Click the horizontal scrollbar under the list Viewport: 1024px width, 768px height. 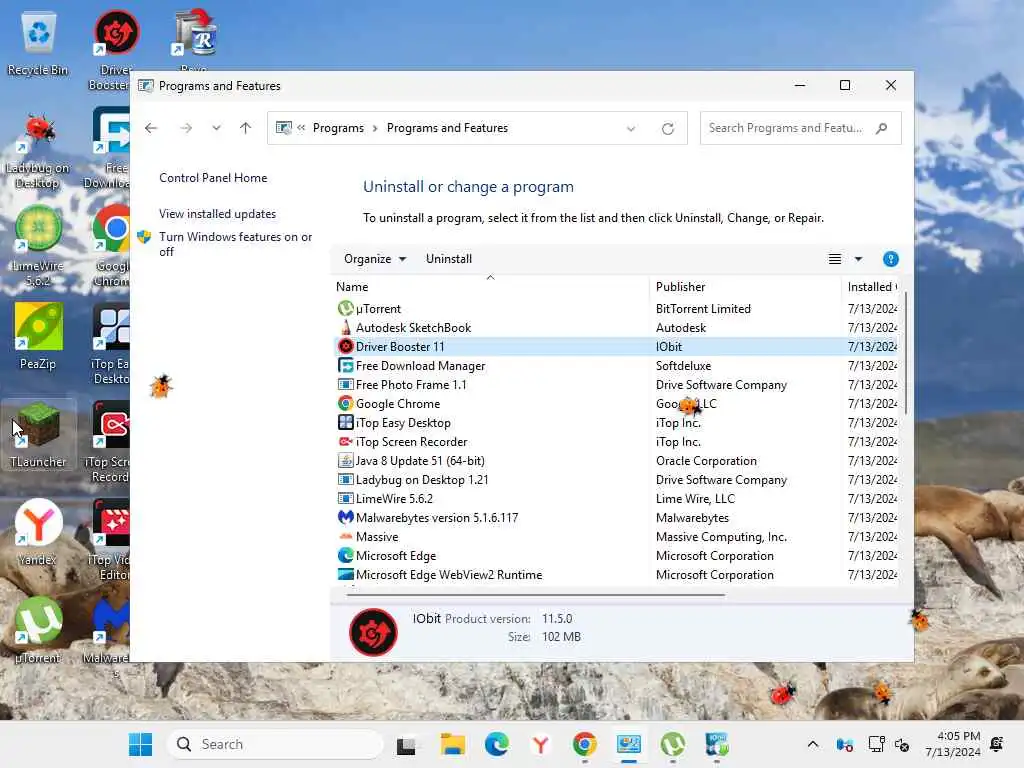536,595
